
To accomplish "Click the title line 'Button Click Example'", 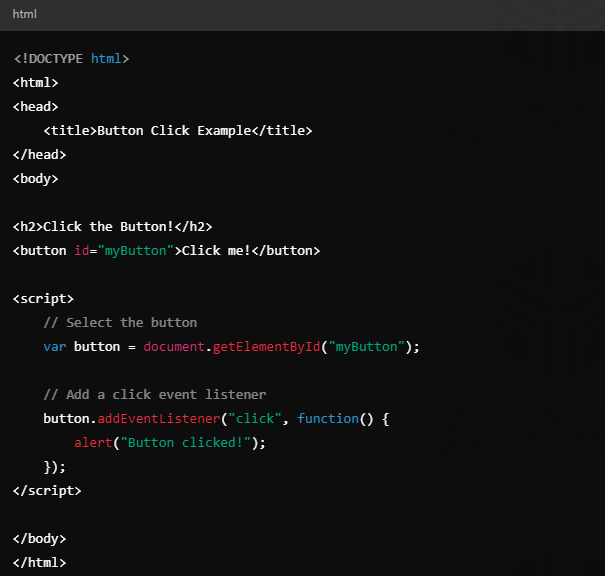I will (178, 131).
